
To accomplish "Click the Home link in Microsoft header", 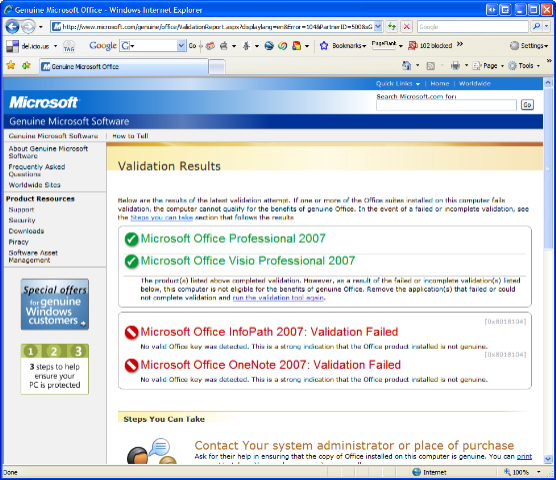I will pos(440,84).
